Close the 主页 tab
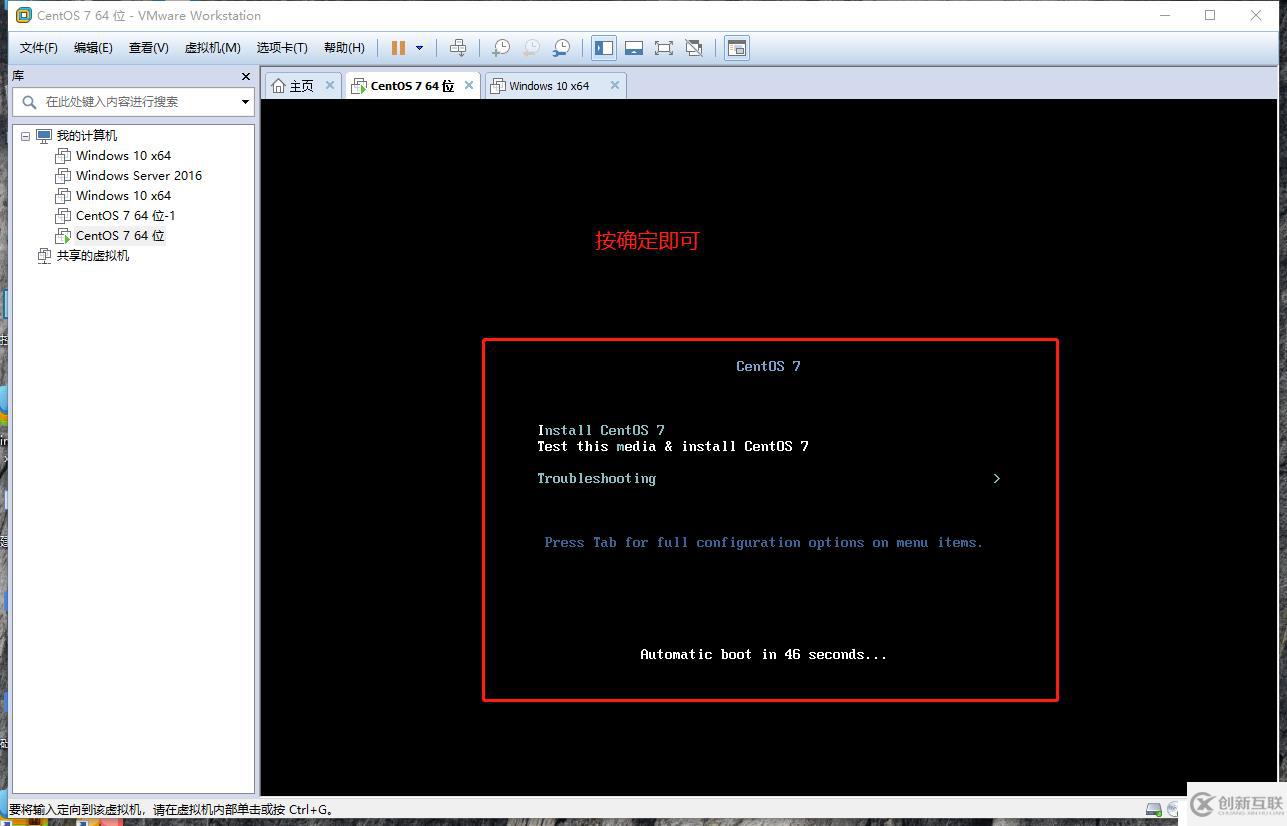 [330, 85]
